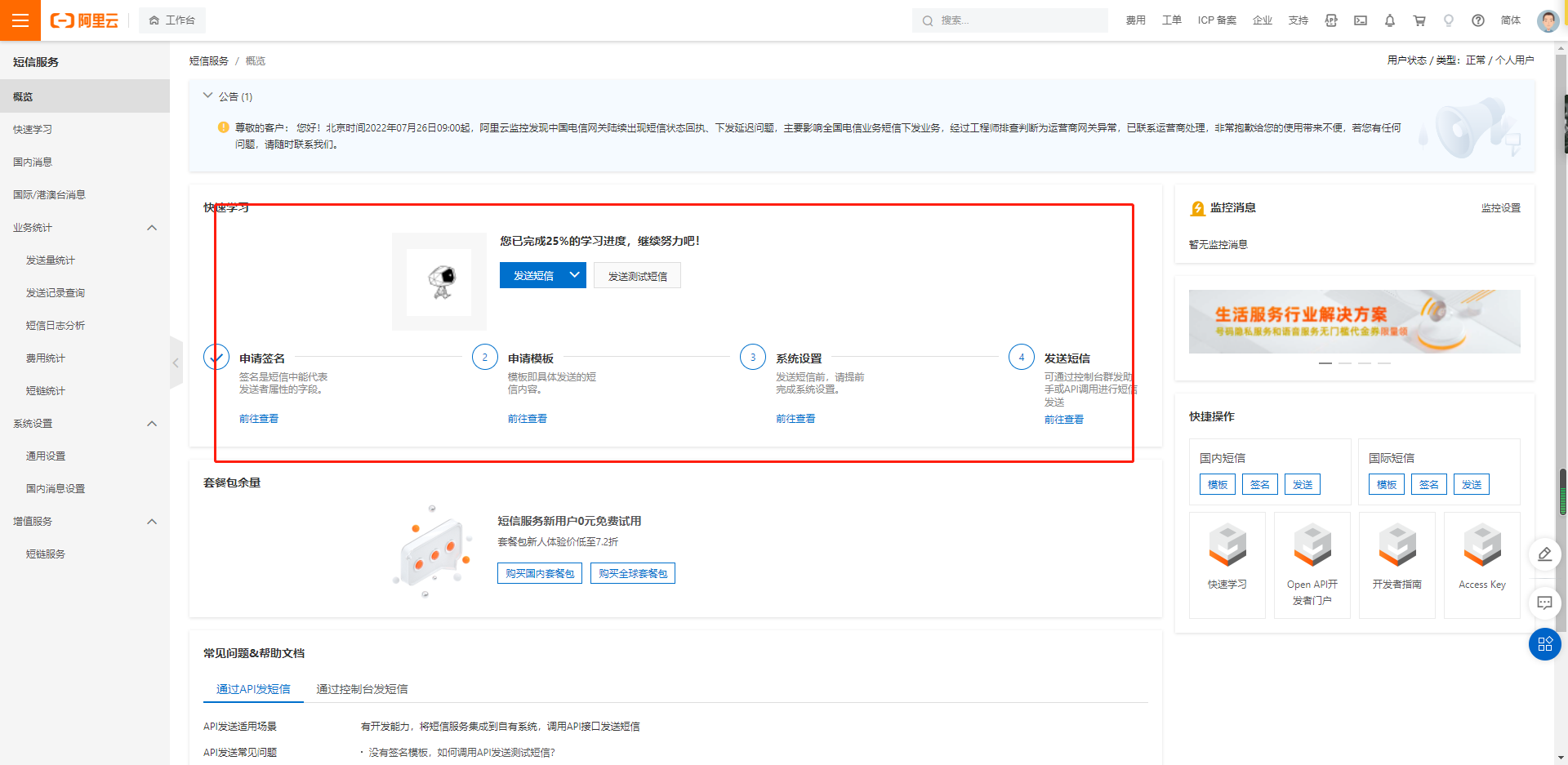
Task: Click 前往查看 under 系统设置 step
Action: (x=795, y=419)
